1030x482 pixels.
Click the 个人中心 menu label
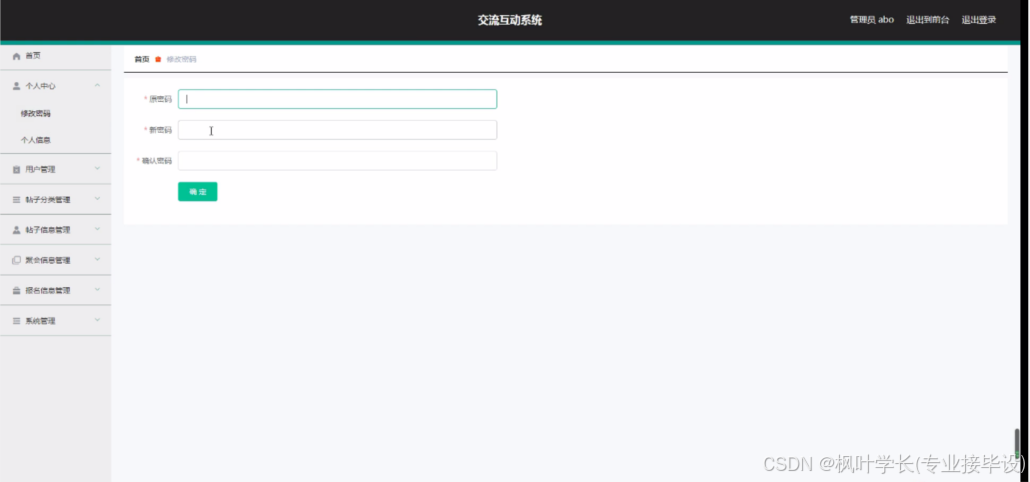click(40, 86)
